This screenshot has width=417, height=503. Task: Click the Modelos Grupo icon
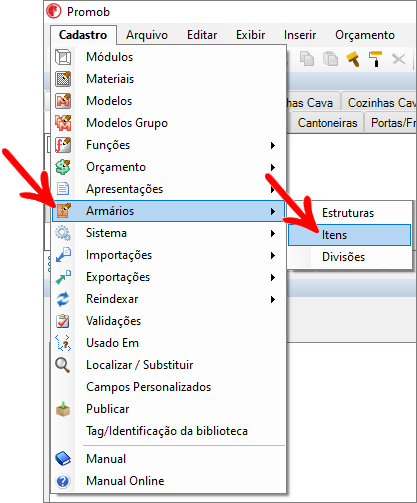tap(63, 123)
